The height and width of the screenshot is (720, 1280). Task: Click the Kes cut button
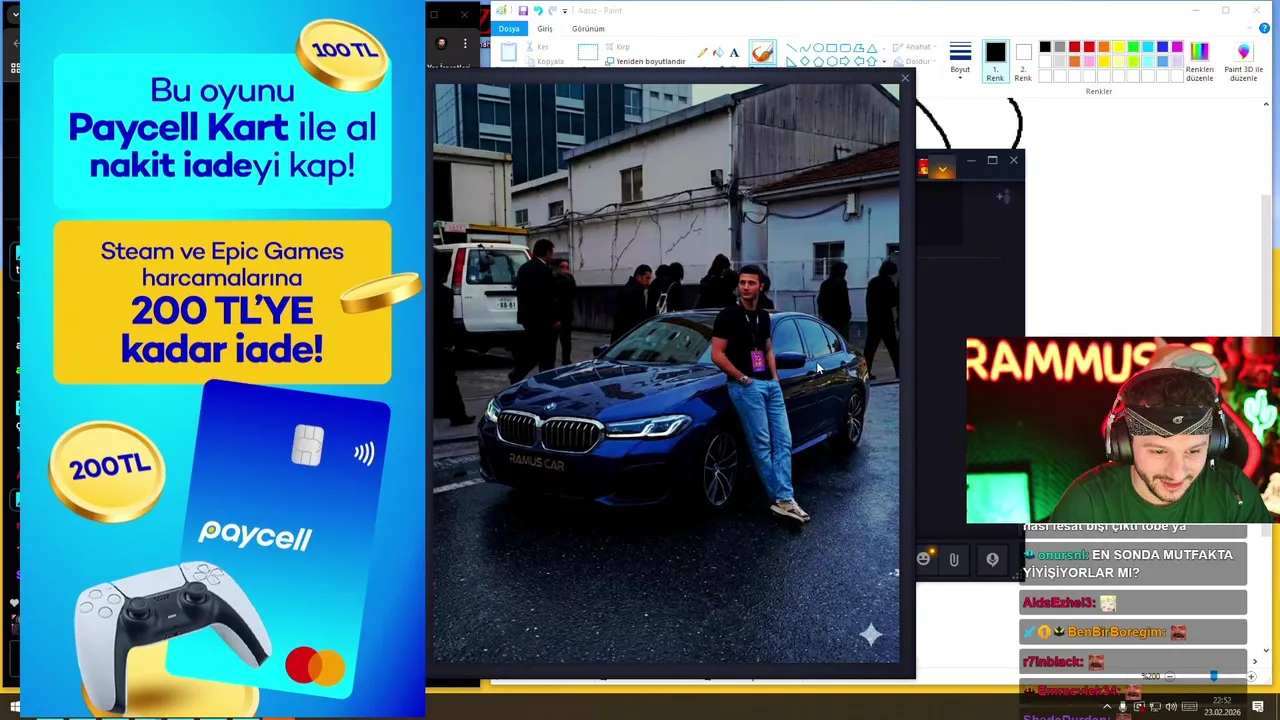537,47
